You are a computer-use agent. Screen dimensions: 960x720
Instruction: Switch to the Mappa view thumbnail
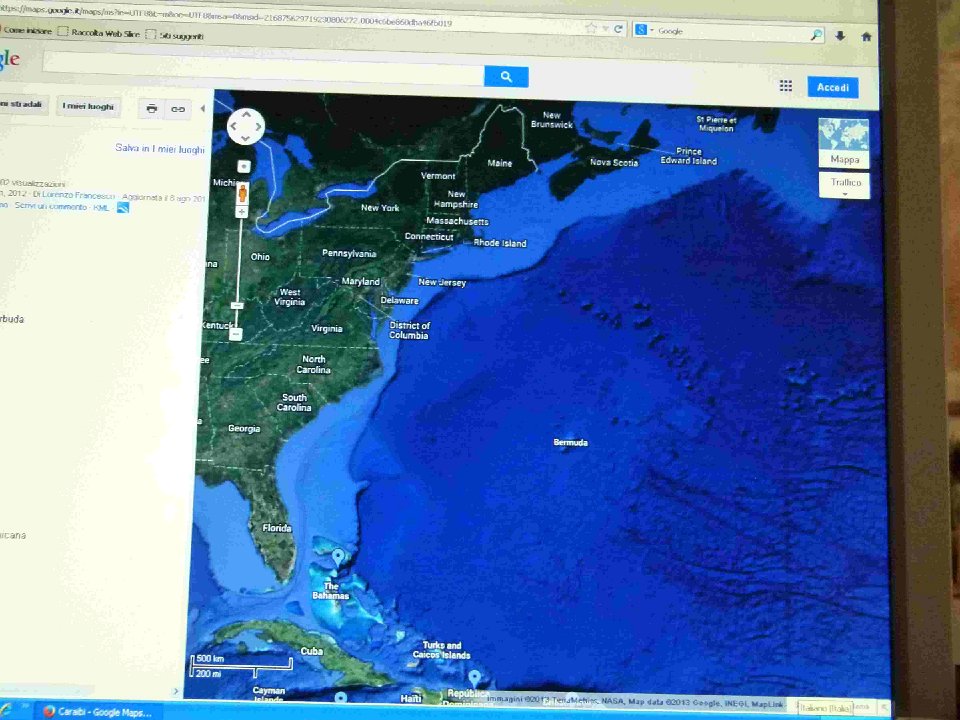[844, 143]
